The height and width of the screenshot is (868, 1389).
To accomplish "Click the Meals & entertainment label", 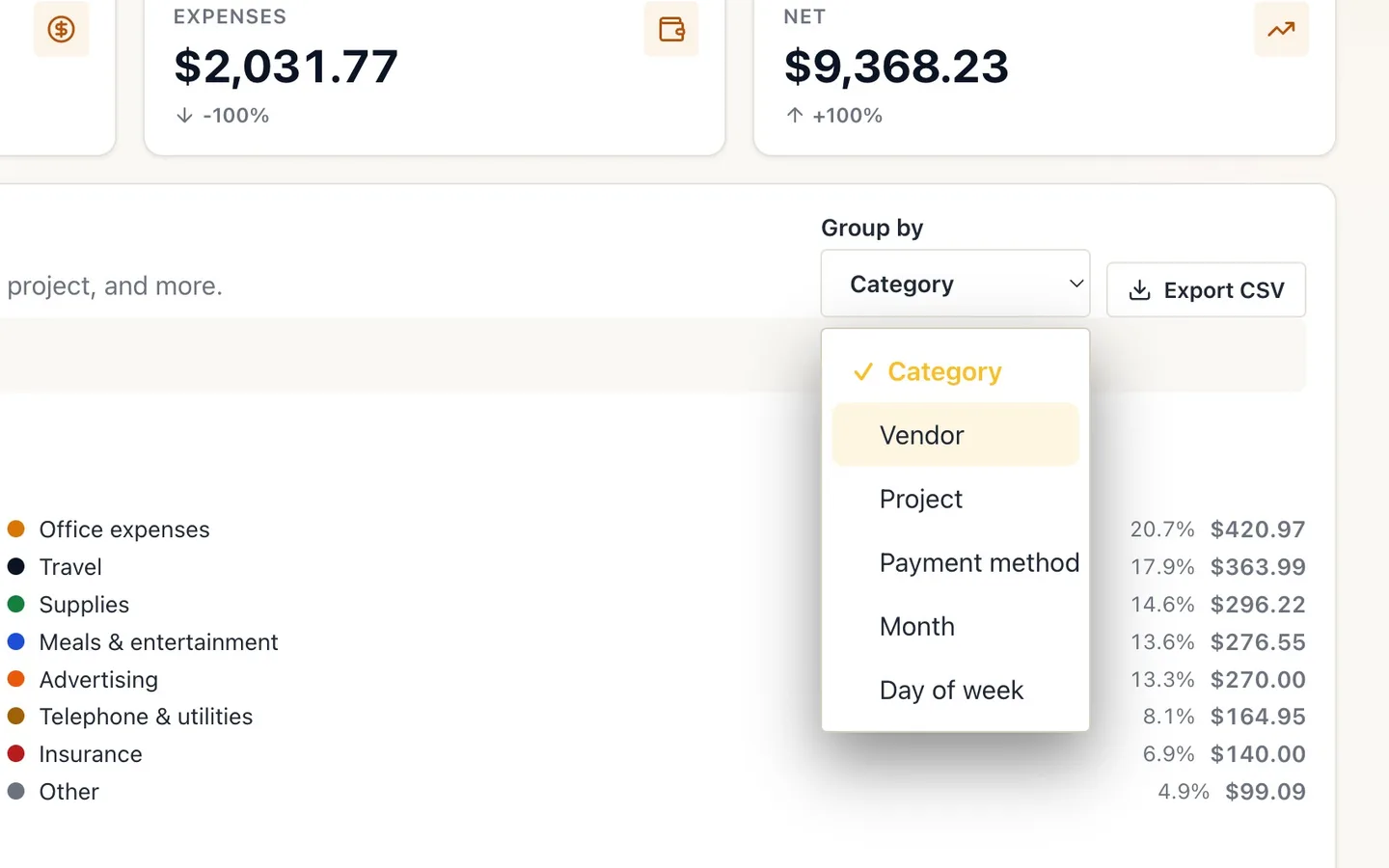I will [158, 642].
